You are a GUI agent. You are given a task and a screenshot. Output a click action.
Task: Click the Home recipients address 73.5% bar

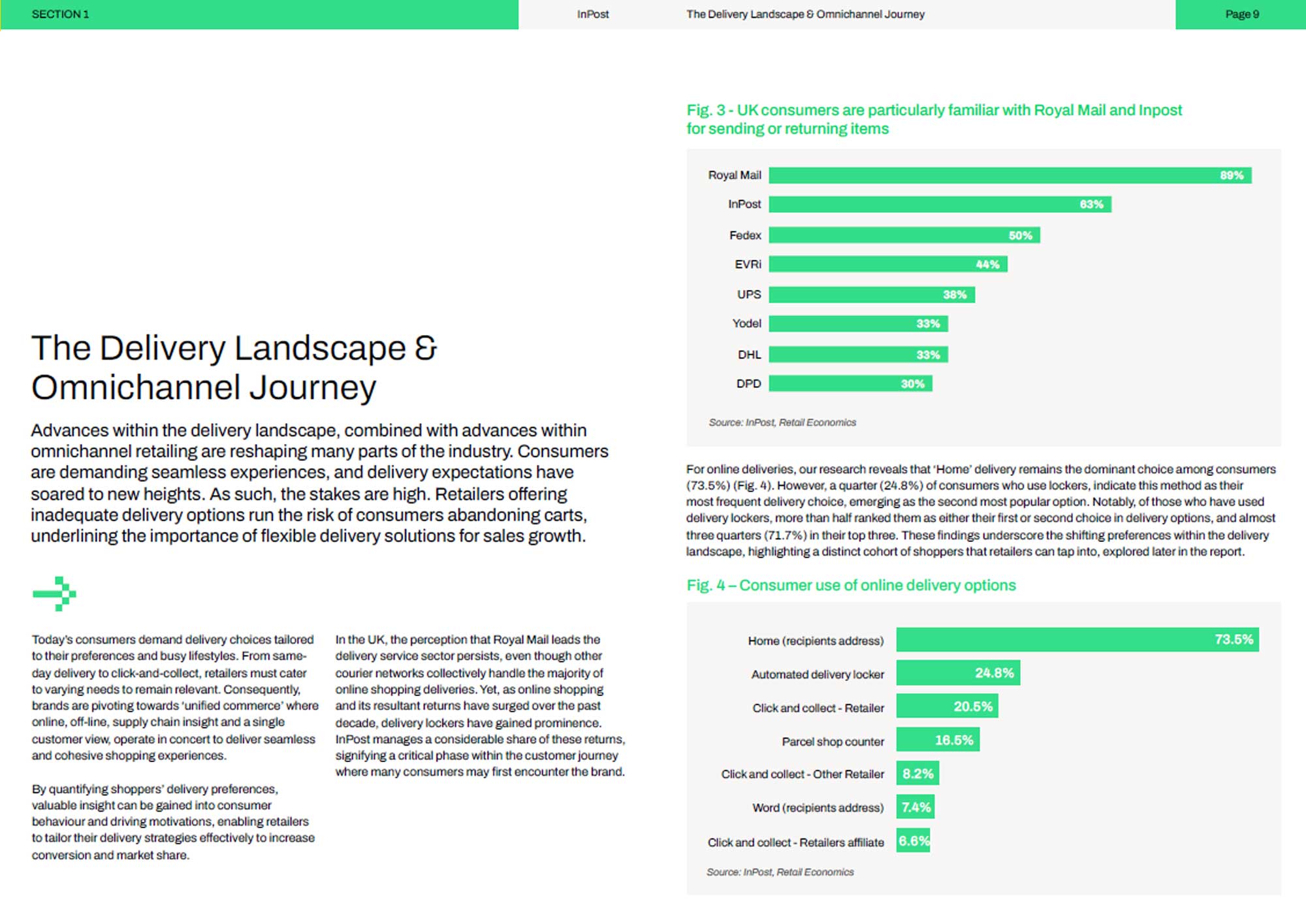1077,639
